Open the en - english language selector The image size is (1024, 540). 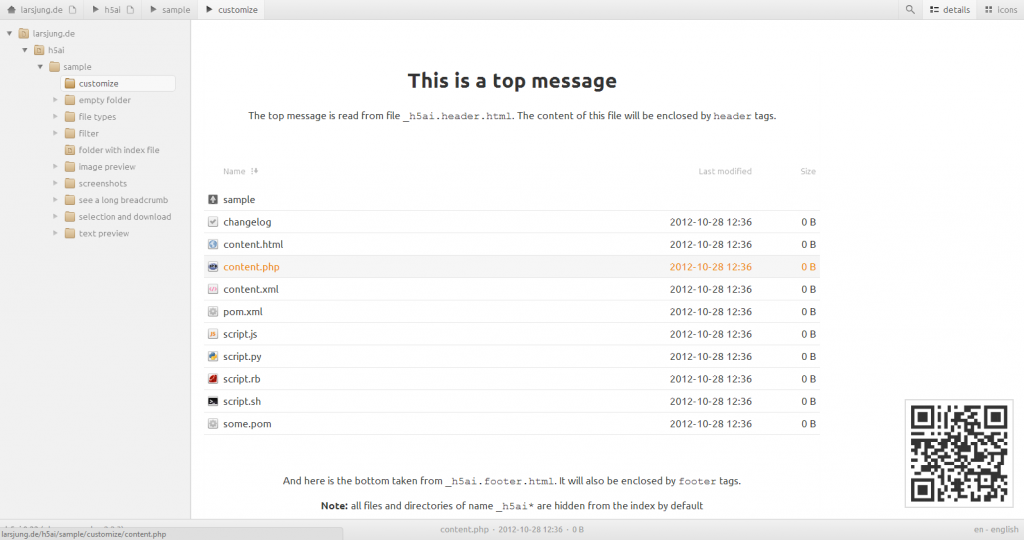click(x=995, y=529)
